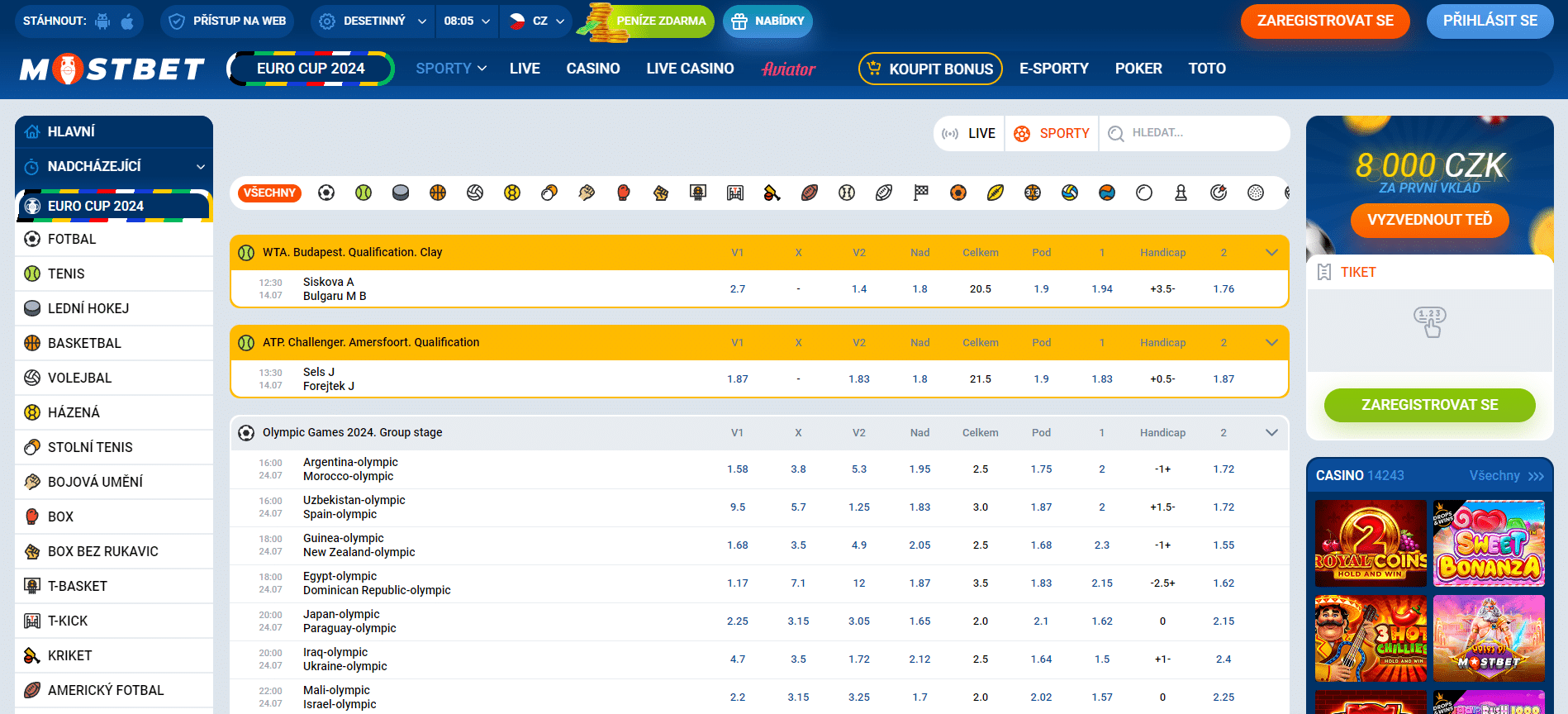Screen dimensions: 1568x714
Task: Filter by the ice hockey puck icon
Action: pyautogui.click(x=401, y=193)
